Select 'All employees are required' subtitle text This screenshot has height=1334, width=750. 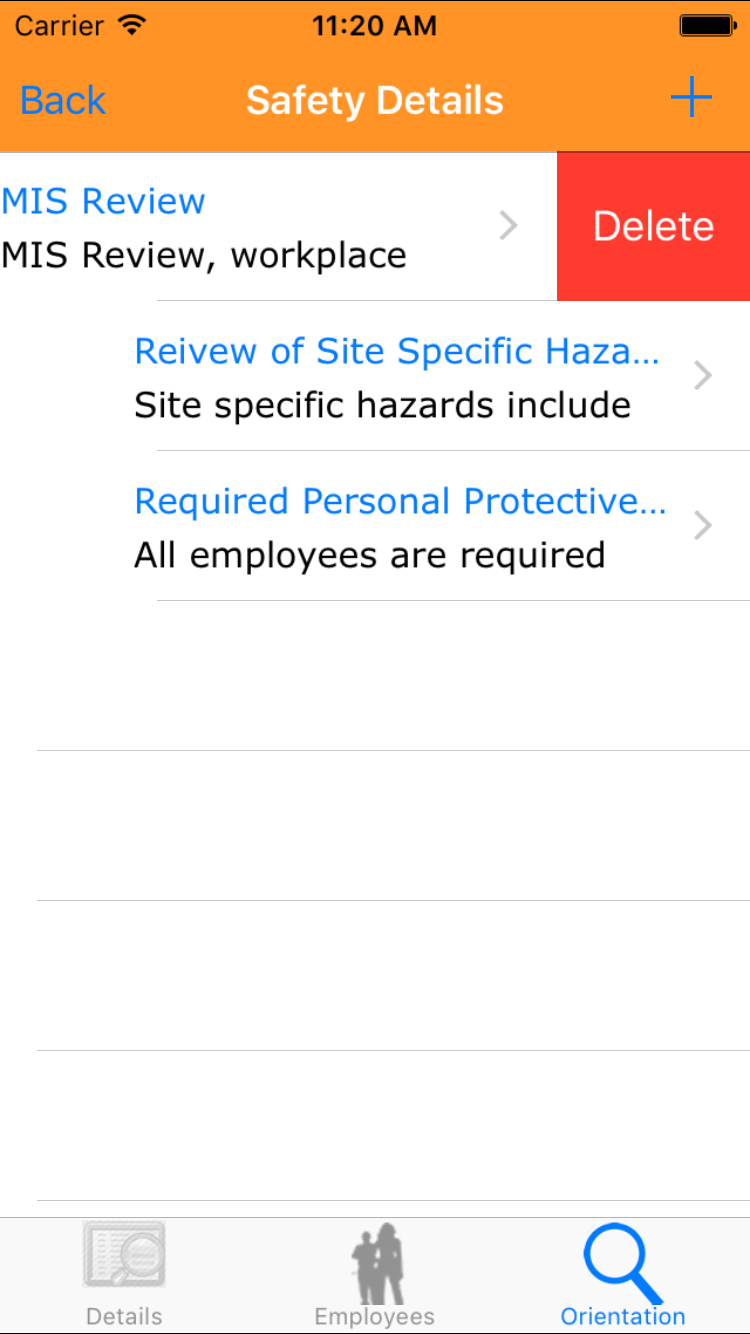point(370,555)
